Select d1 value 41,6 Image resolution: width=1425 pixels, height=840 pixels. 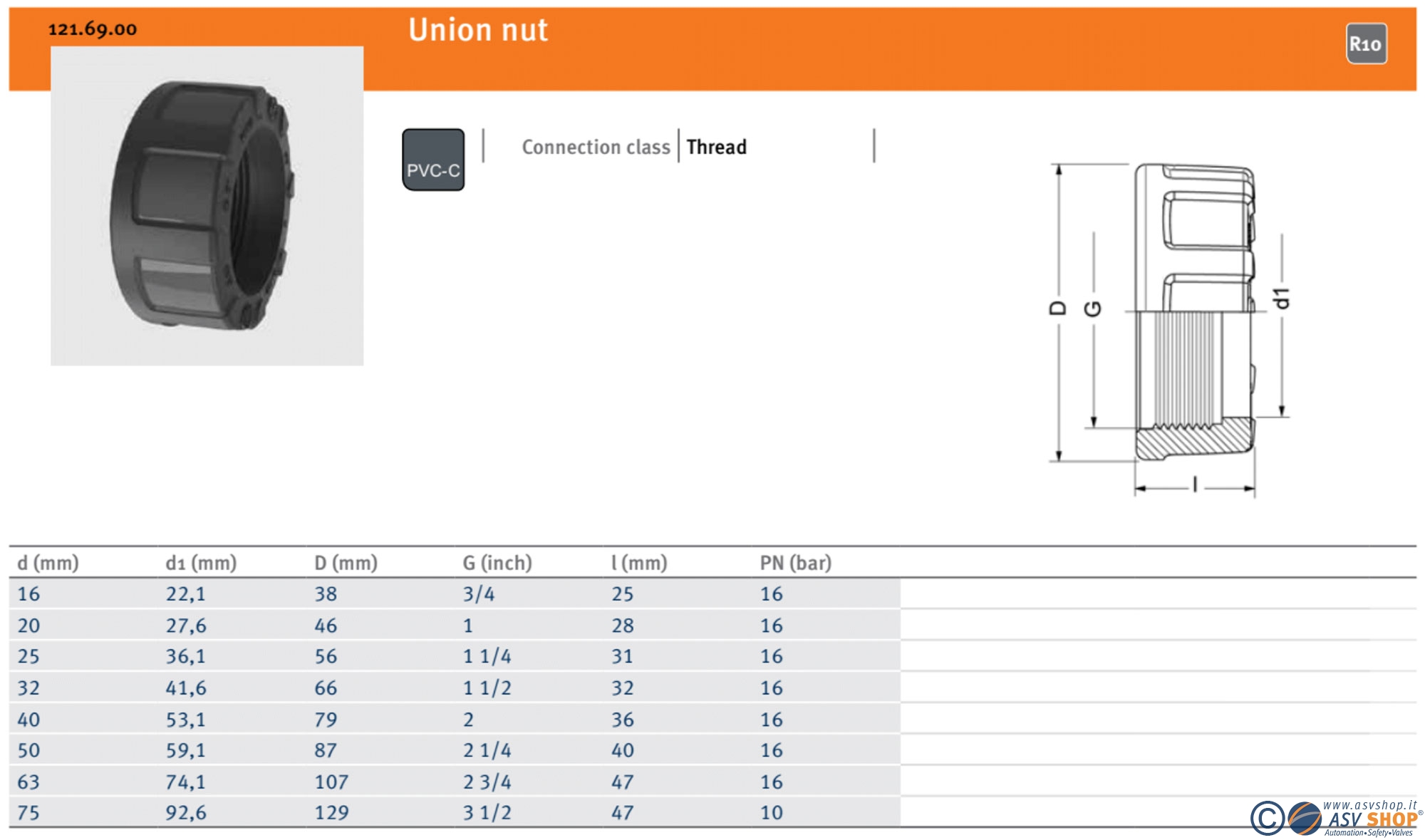tap(186, 688)
